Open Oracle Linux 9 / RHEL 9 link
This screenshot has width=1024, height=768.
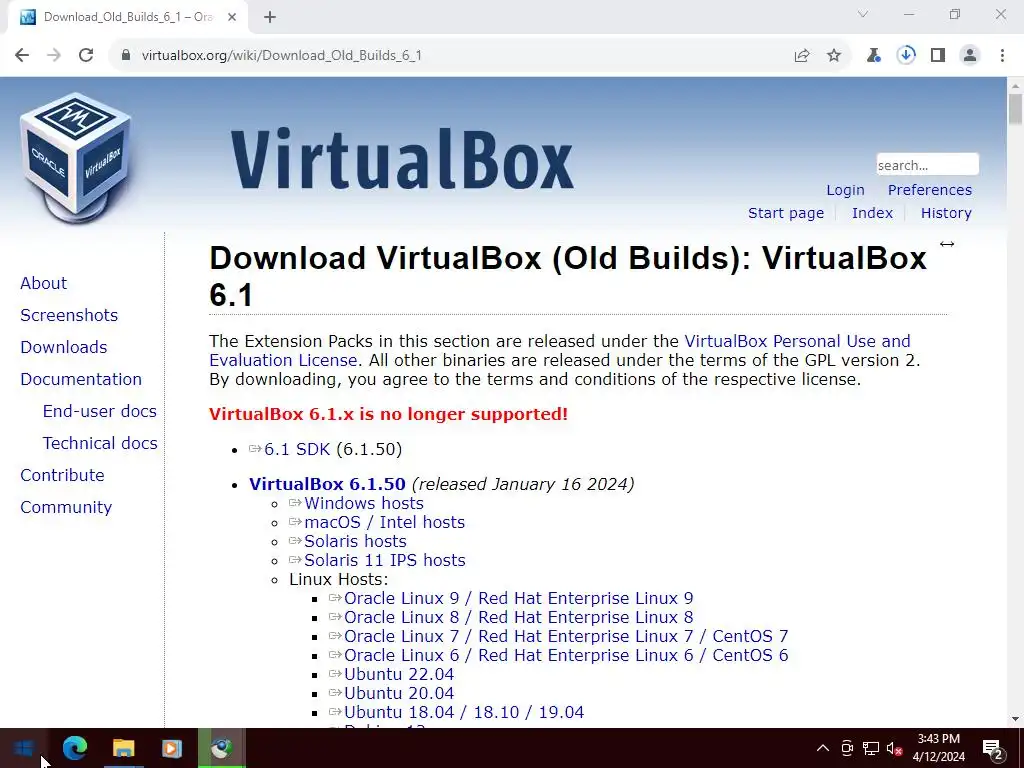[x=519, y=598]
